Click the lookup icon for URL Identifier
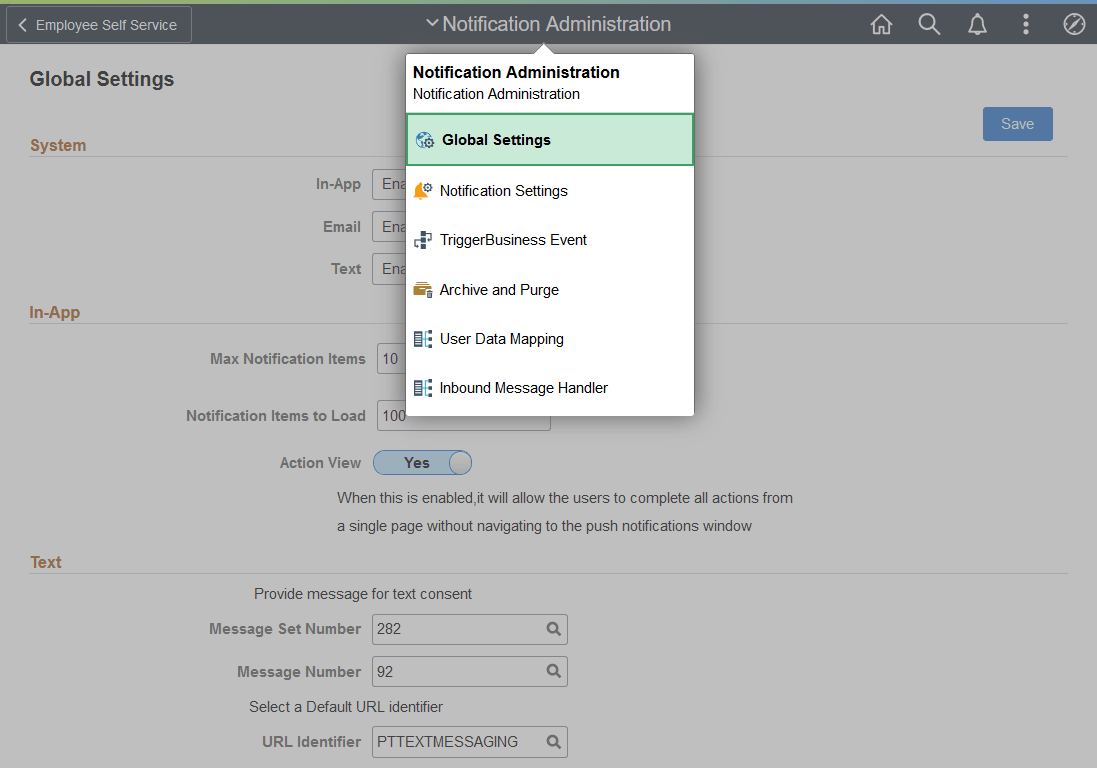The width and height of the screenshot is (1097, 768). pos(553,742)
